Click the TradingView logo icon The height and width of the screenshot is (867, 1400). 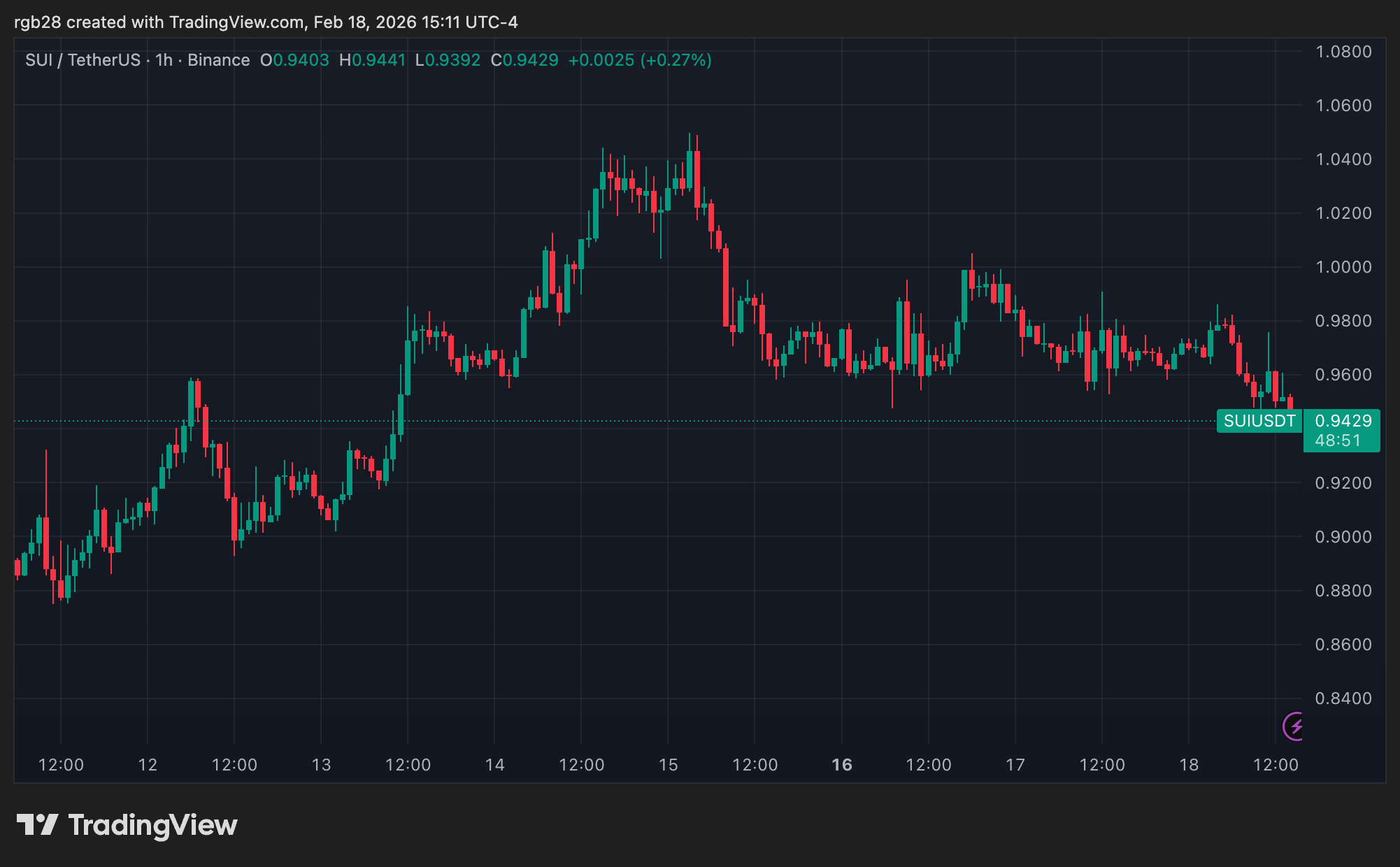coord(37,825)
